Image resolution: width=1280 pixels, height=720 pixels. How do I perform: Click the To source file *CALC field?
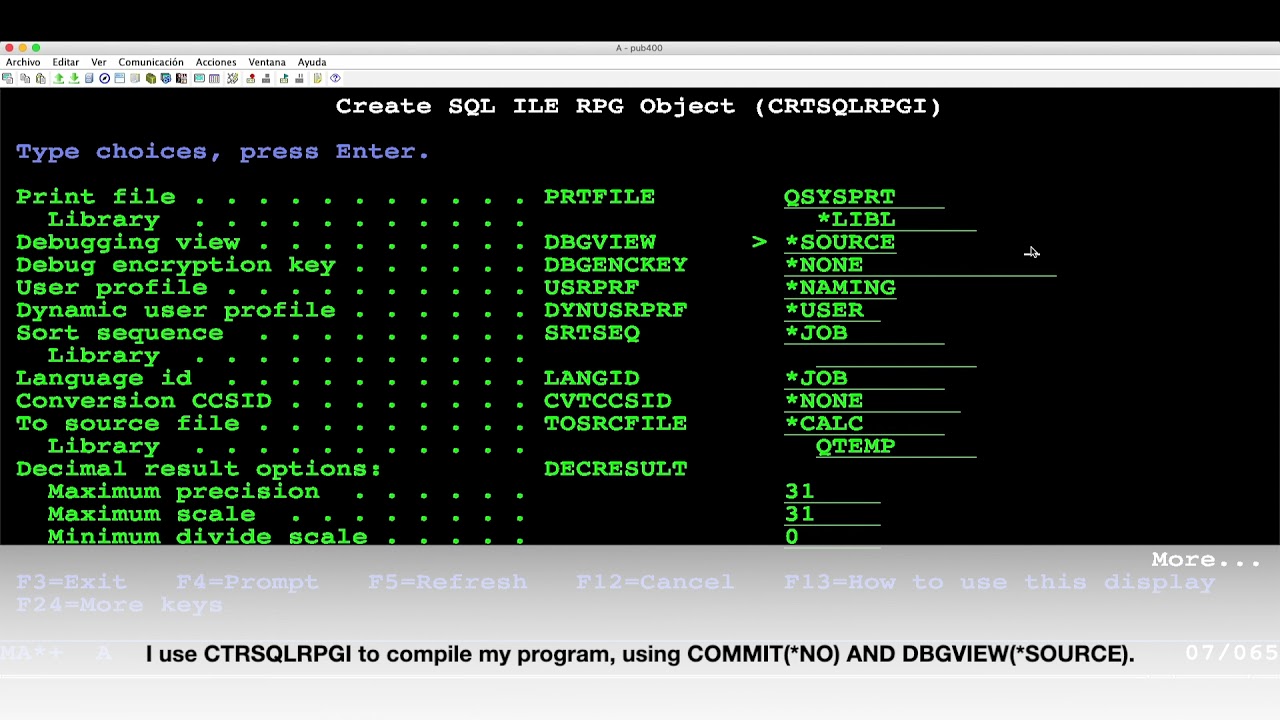click(x=864, y=424)
